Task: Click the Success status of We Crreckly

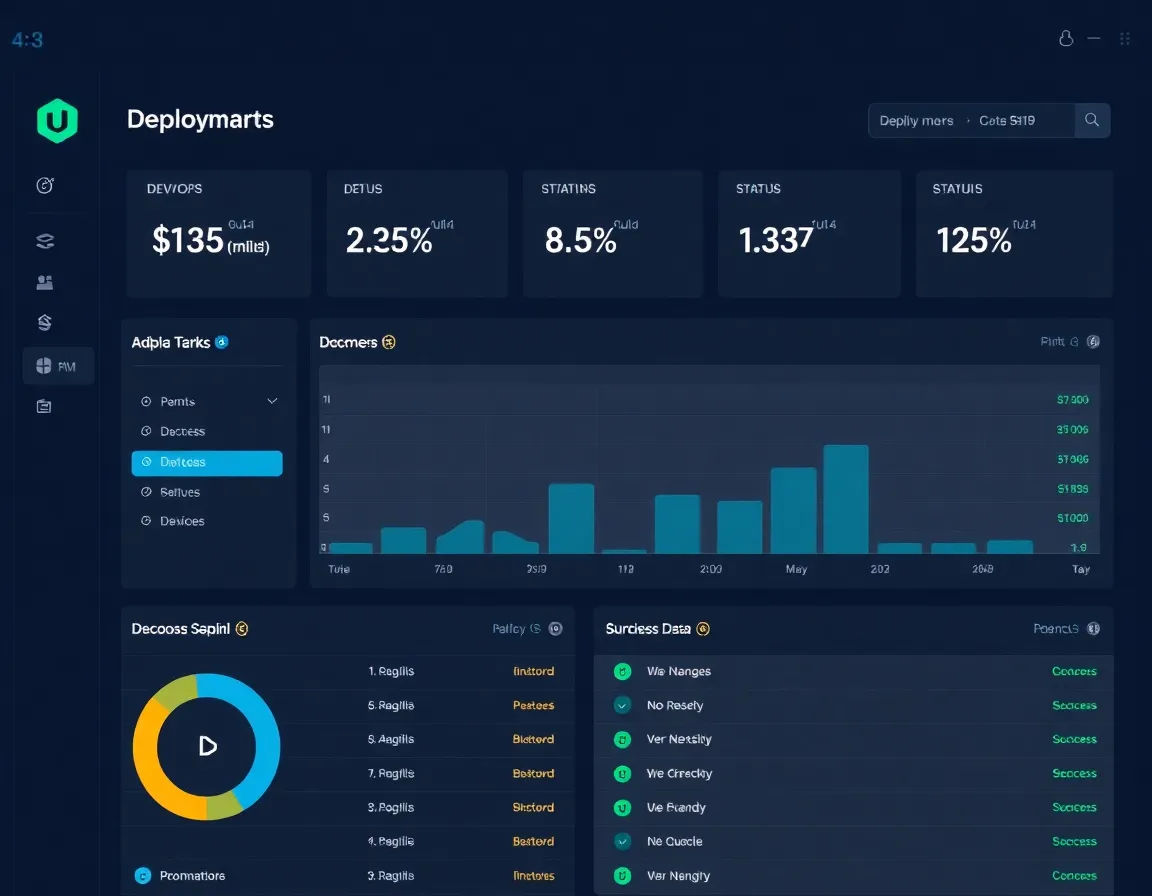Action: [1074, 773]
